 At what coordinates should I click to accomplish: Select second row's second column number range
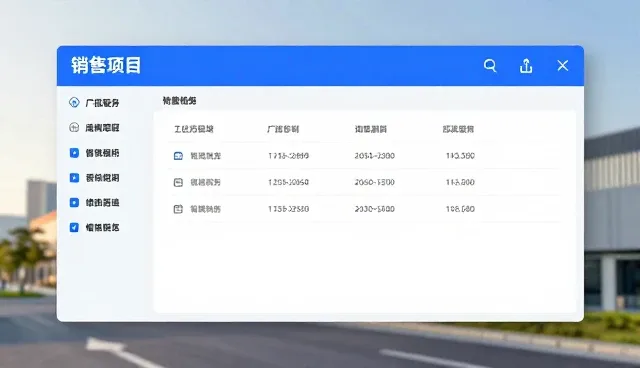288,182
